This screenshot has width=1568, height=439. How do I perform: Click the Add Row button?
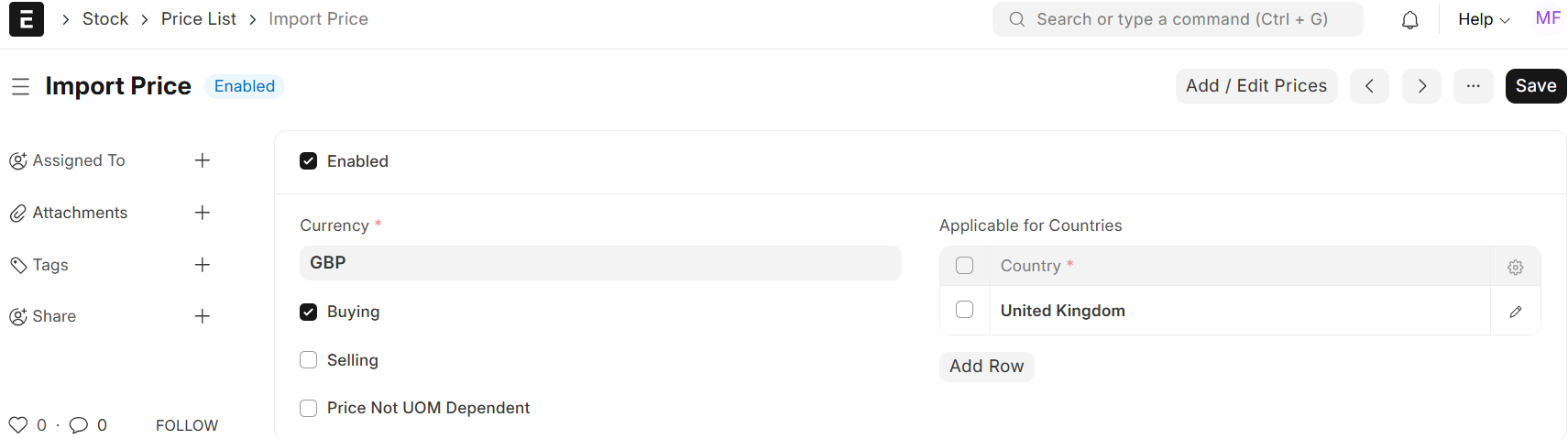pos(986,367)
